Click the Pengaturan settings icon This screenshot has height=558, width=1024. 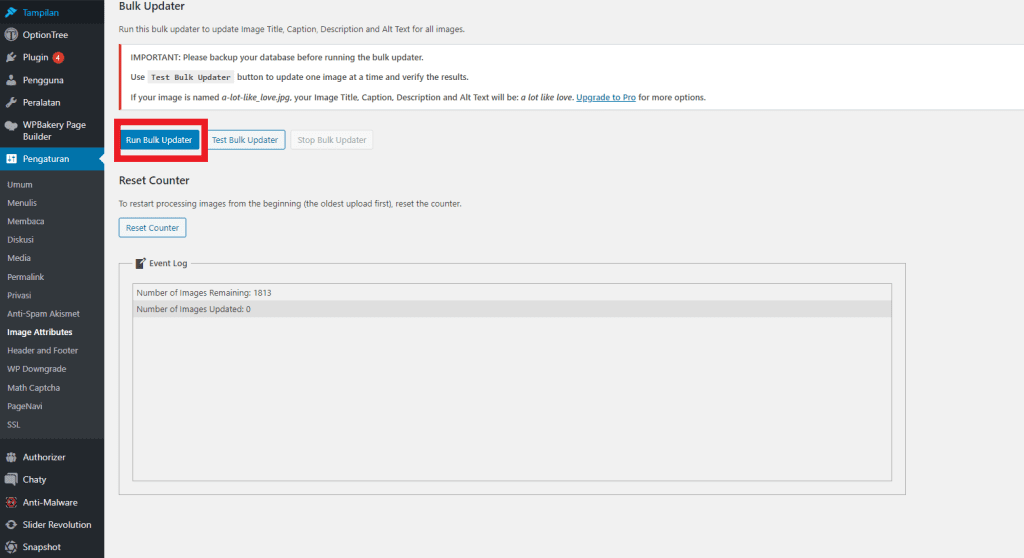pyautogui.click(x=11, y=159)
